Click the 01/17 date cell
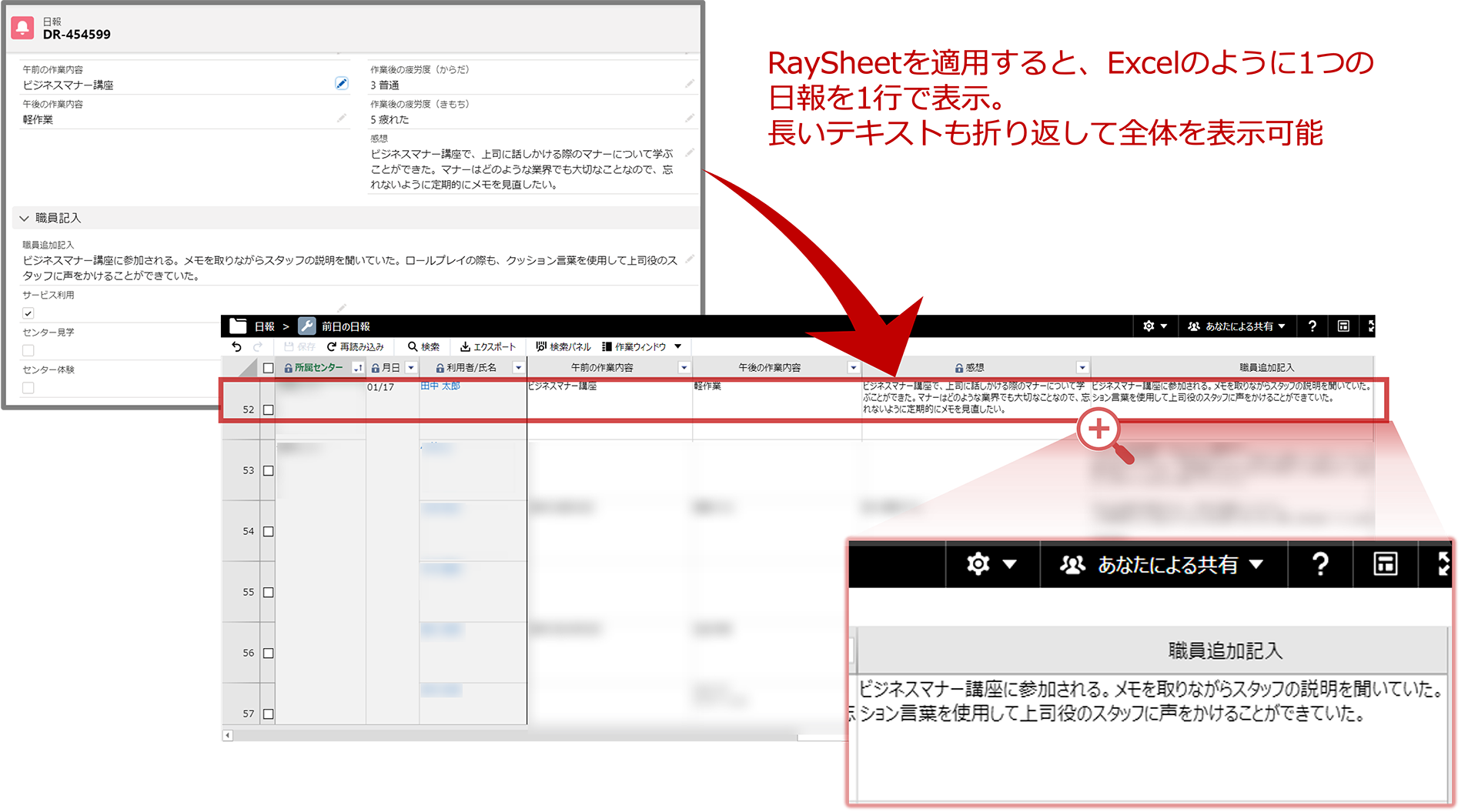The width and height of the screenshot is (1478, 812). click(380, 386)
